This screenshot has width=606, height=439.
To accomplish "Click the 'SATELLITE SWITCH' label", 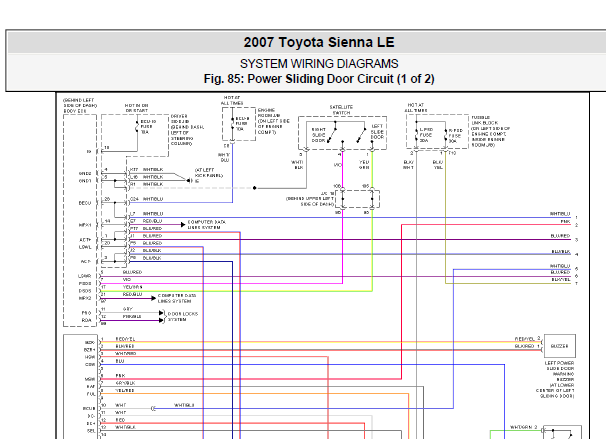I will click(341, 110).
